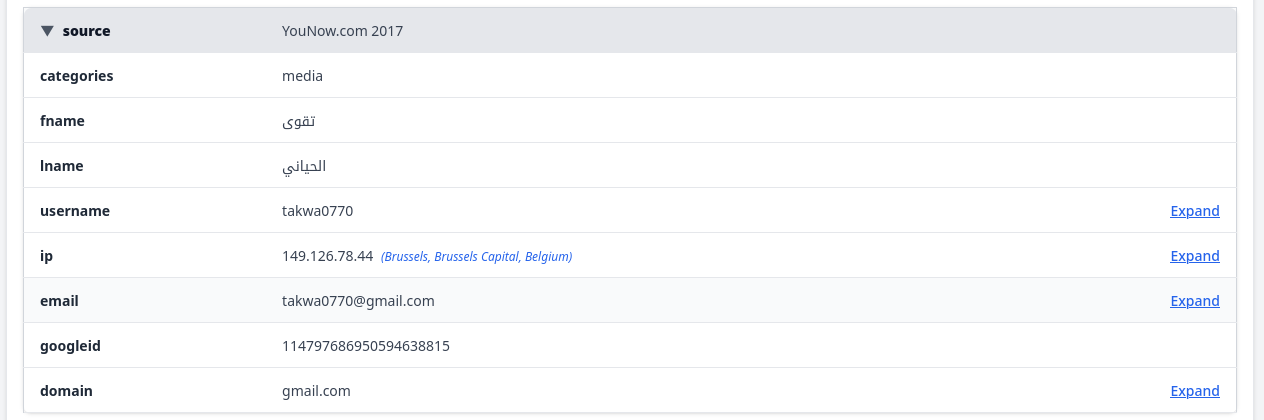Select the categories value media

[303, 76]
